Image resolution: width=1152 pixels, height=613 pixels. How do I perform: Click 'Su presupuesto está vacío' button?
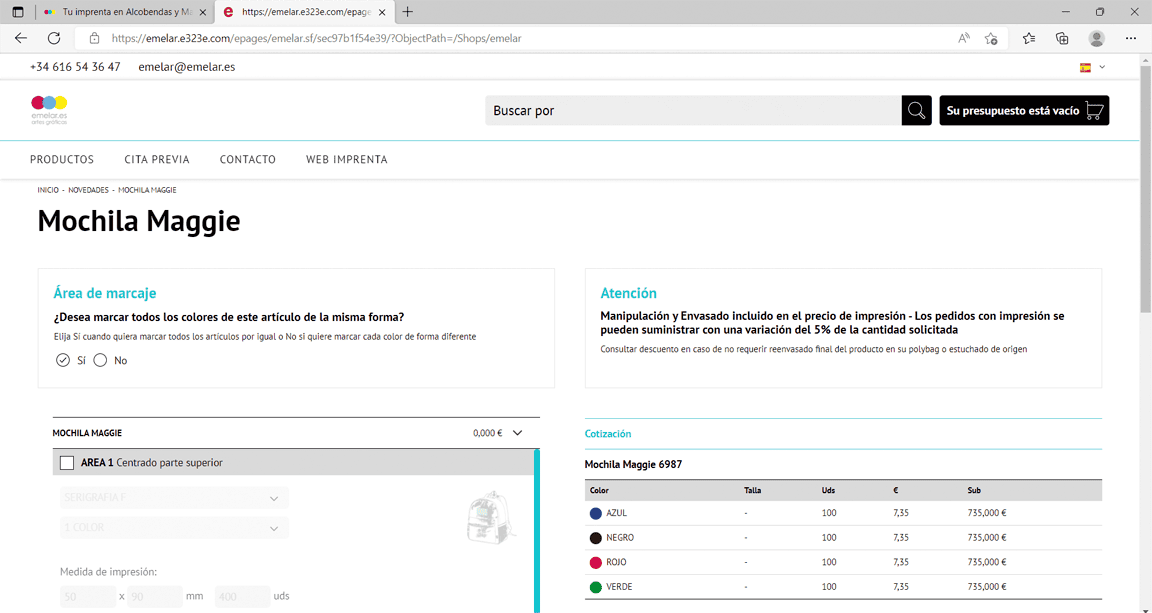[1024, 110]
